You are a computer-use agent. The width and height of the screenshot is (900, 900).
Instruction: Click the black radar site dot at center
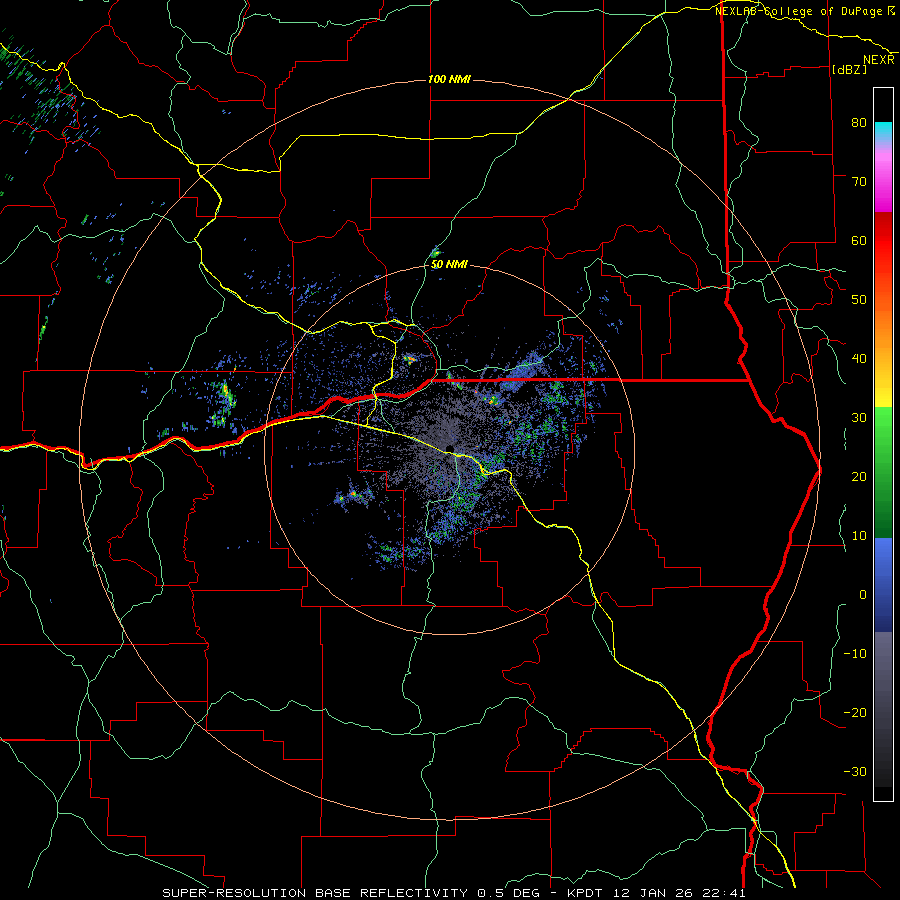coord(449,449)
